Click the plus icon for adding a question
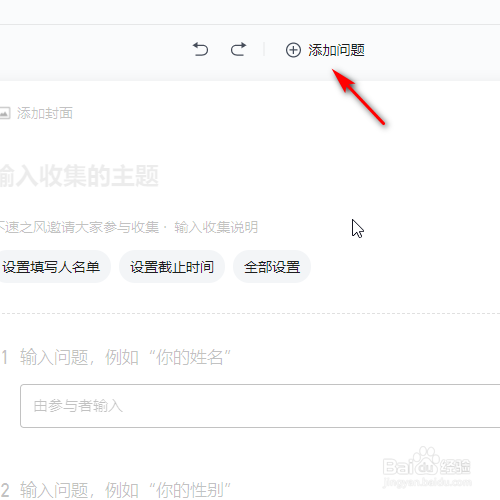Viewport: 500px width, 500px height. tap(293, 50)
